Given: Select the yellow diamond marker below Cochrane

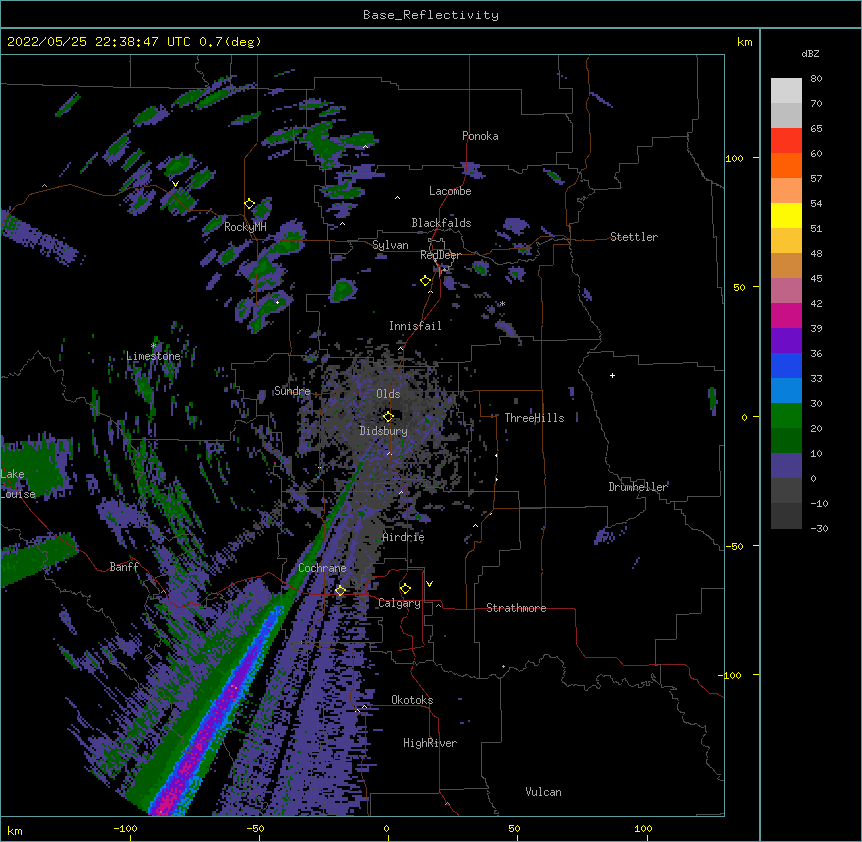Looking at the screenshot, I should (x=340, y=591).
